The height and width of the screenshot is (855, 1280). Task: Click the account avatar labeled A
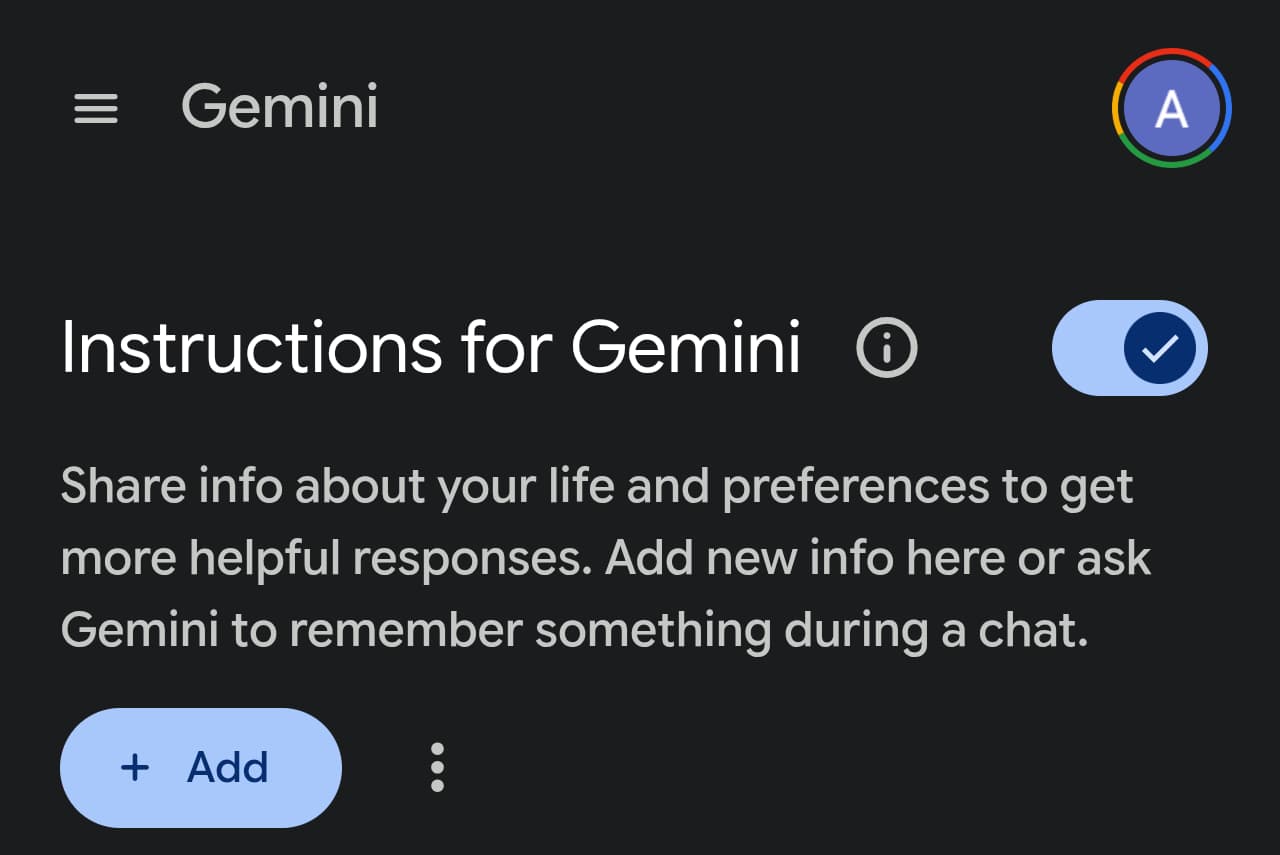(x=1171, y=108)
